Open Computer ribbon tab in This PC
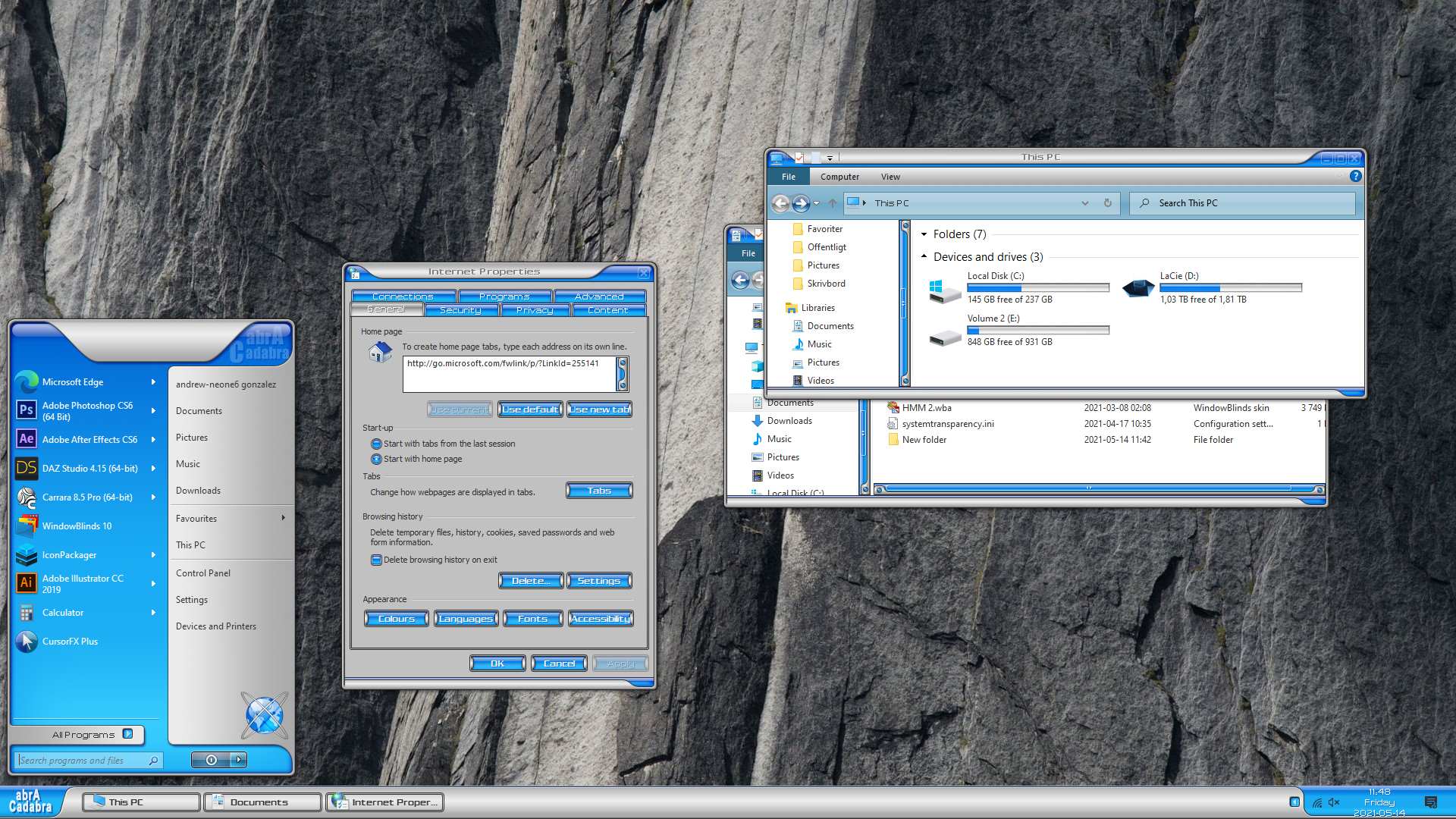Screen dimensions: 1456x819 (x=839, y=177)
